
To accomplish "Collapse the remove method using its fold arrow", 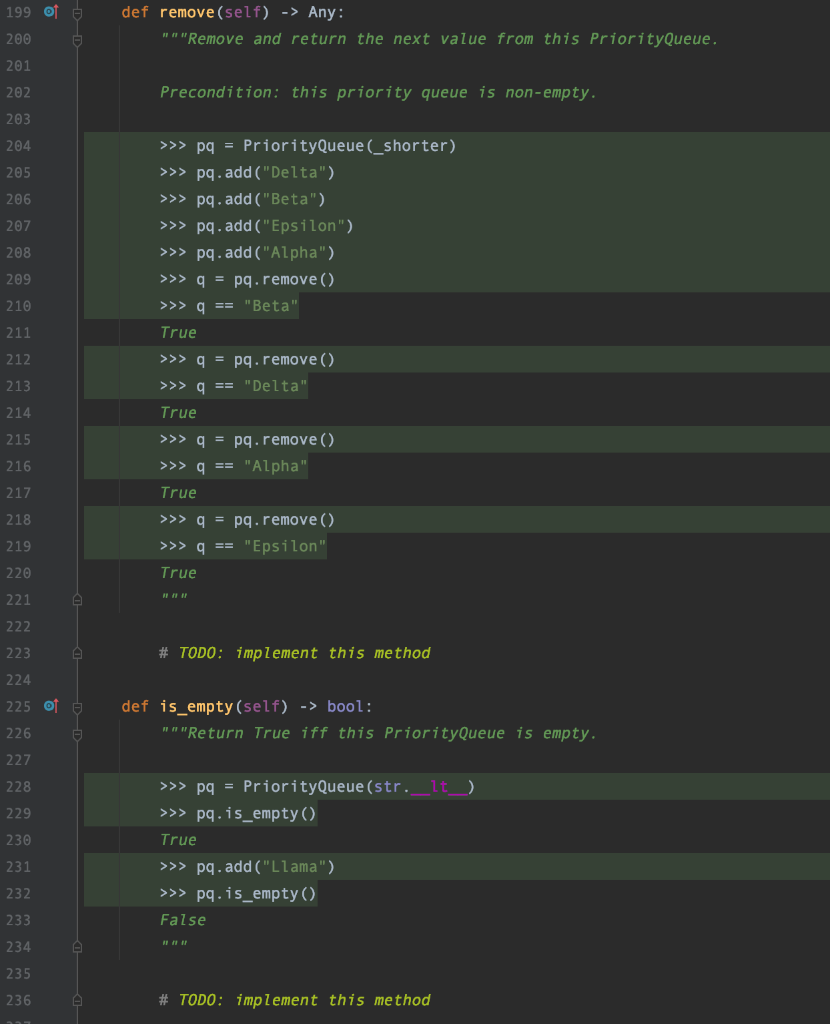I will [80, 12].
